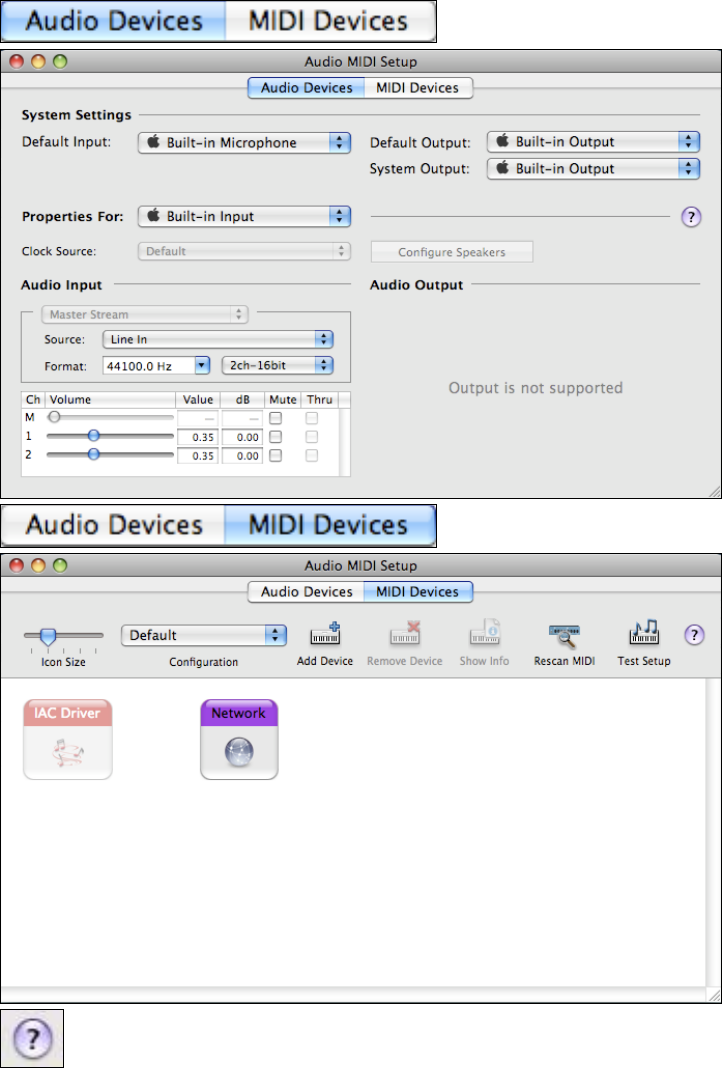Mute channel 2 input
Screen dimensions: 722x1068
coord(276,456)
